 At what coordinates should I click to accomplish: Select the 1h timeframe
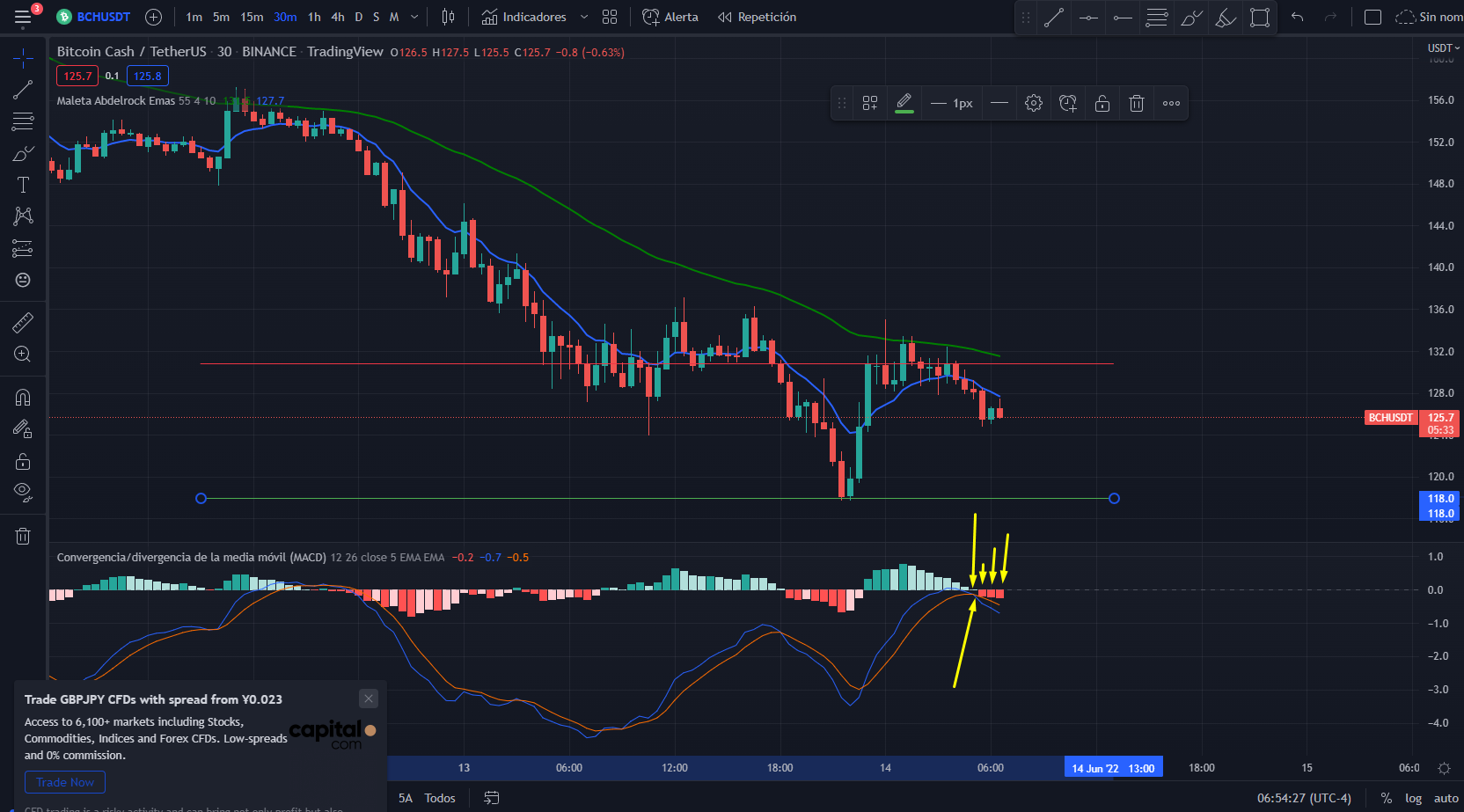pos(314,17)
